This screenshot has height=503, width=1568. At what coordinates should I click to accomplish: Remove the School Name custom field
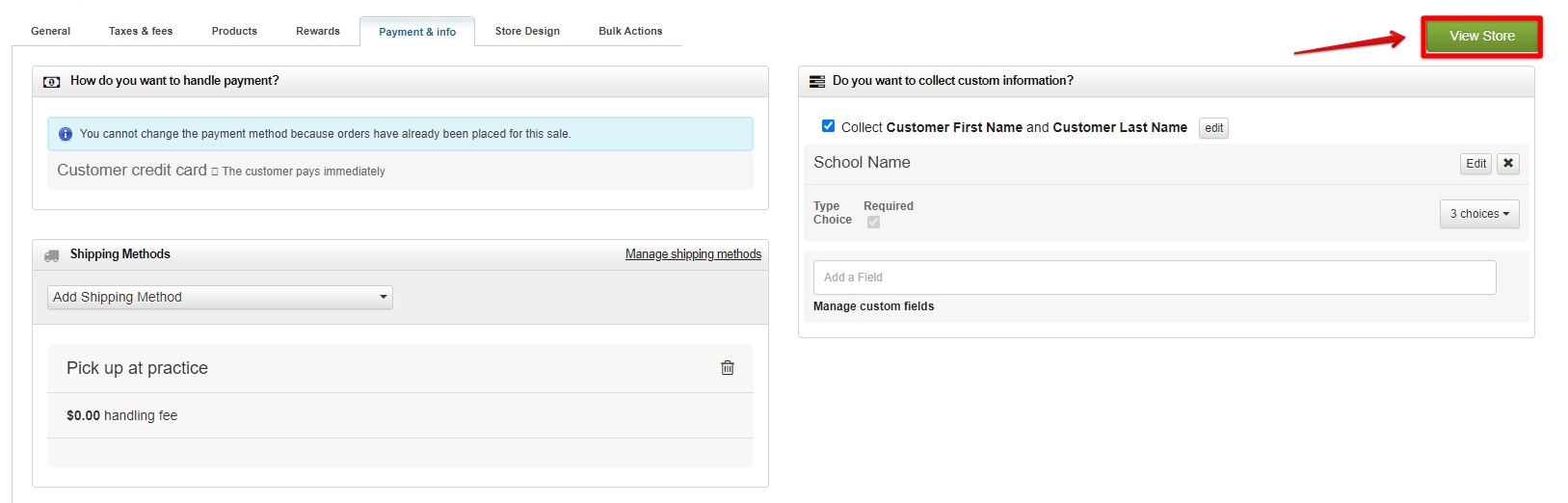(x=1508, y=163)
